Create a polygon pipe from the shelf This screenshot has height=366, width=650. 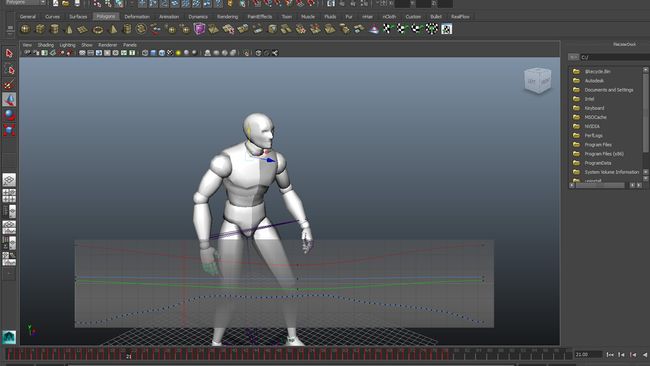pos(127,29)
